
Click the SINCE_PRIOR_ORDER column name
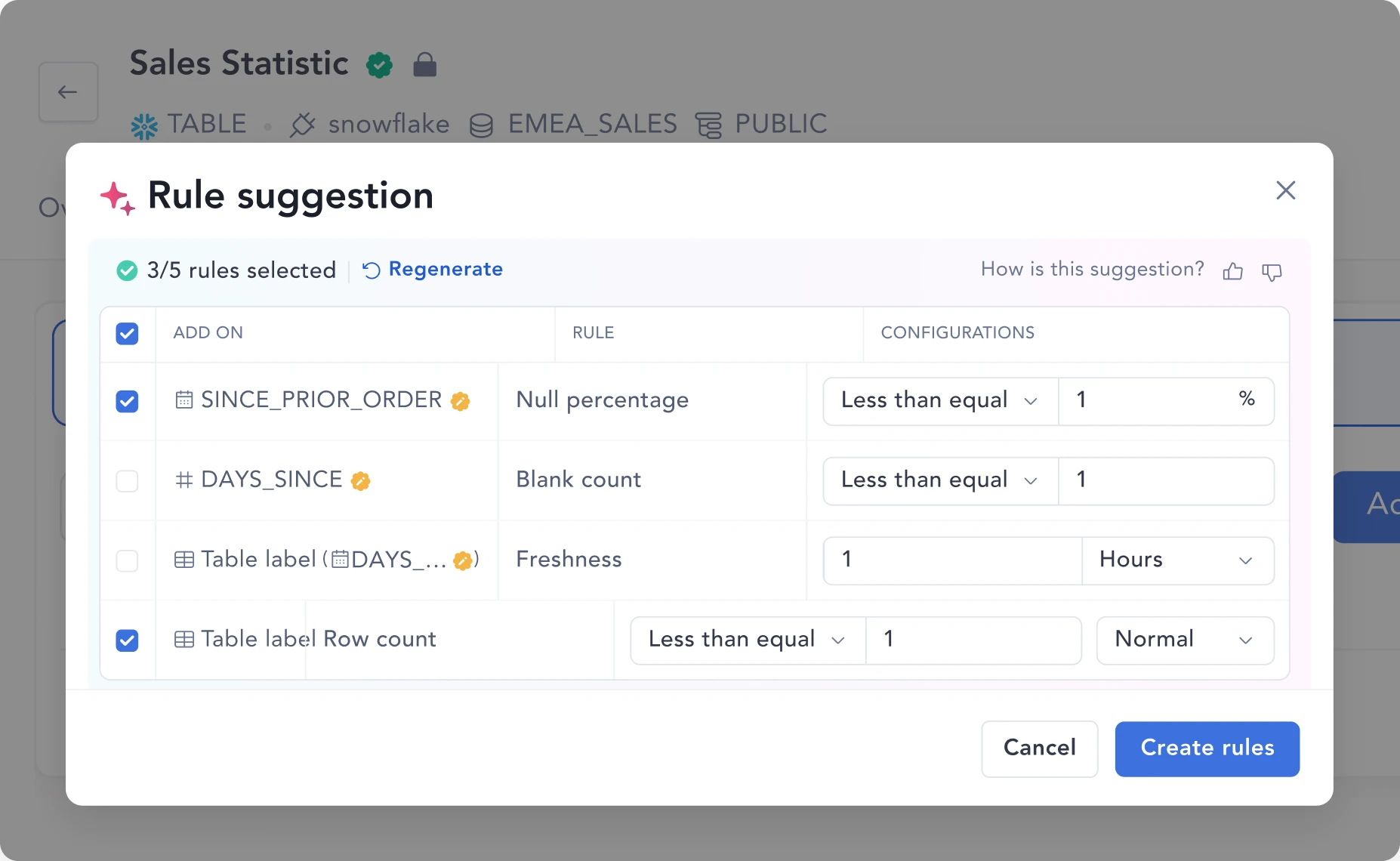321,400
